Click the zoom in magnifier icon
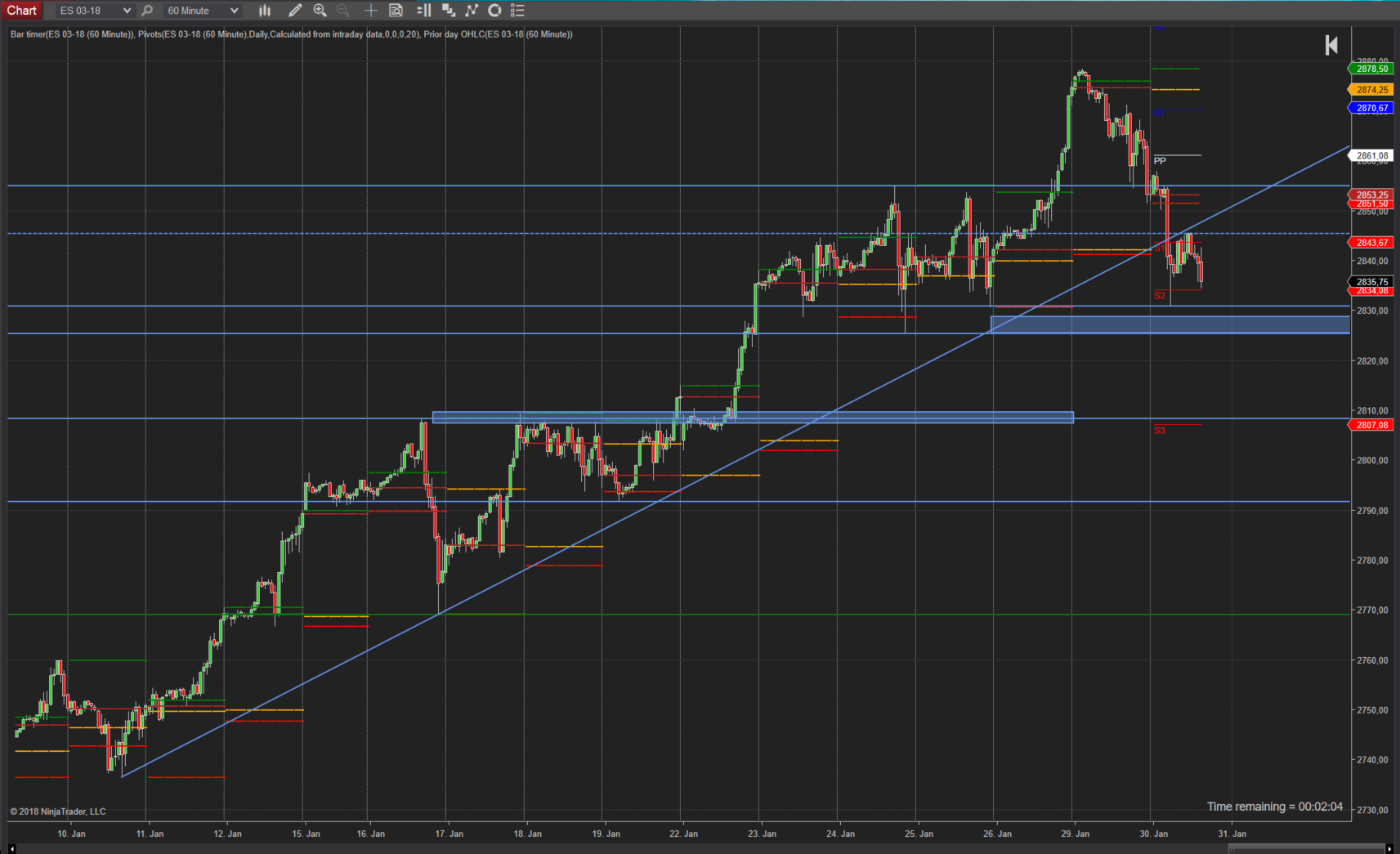 [320, 11]
